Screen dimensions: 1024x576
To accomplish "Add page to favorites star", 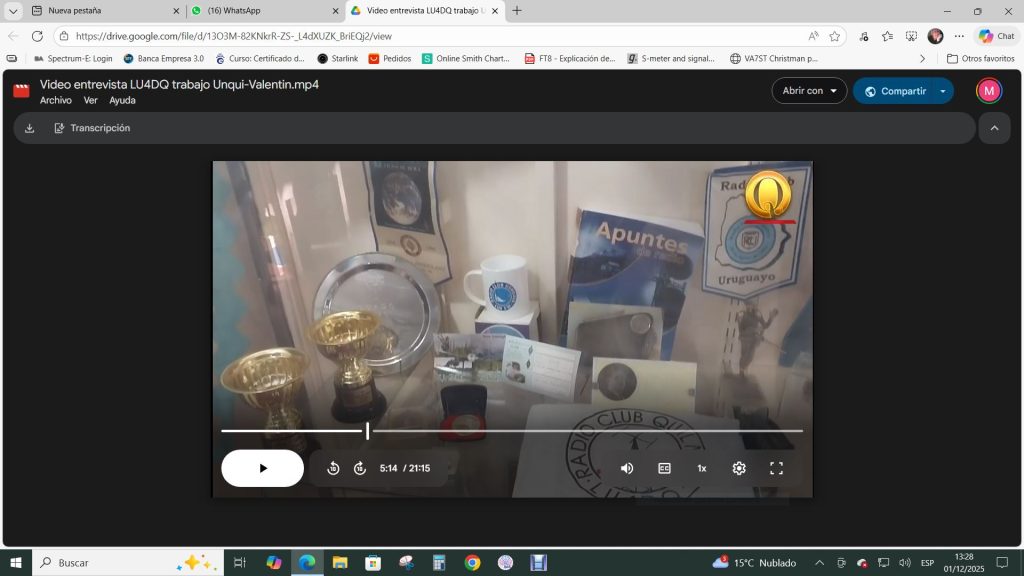I will click(x=835, y=36).
